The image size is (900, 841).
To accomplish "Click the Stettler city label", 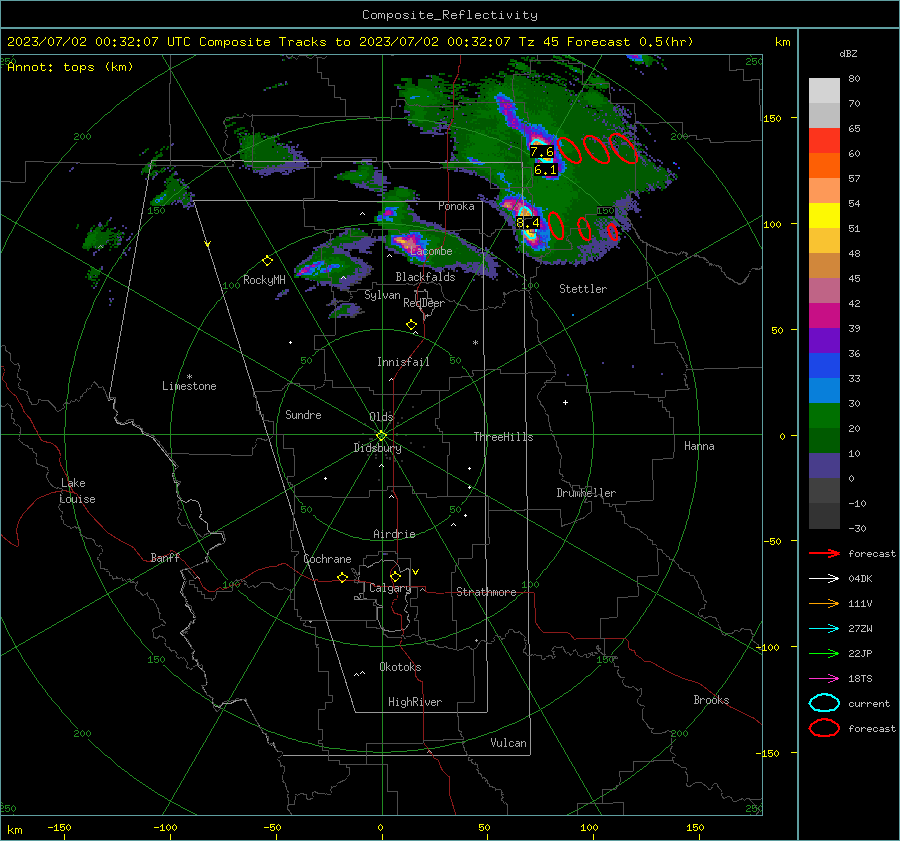I will (583, 289).
